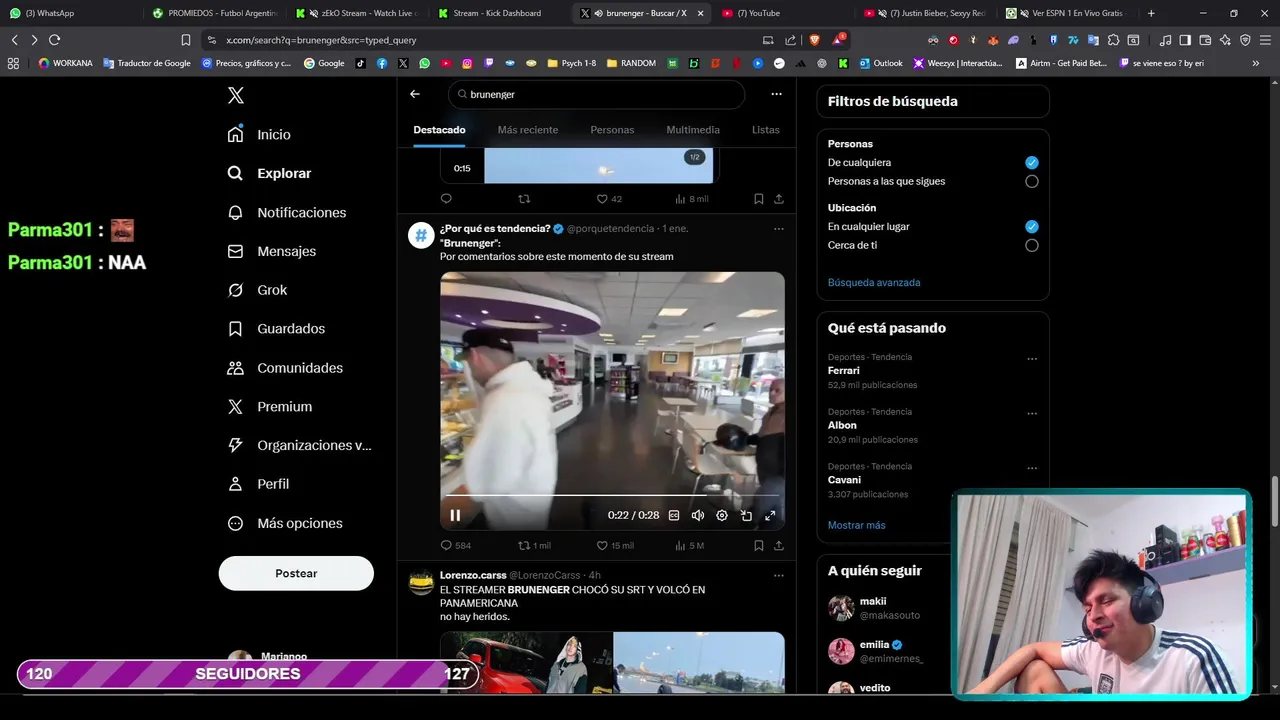Switch to the Más reciente tab

528,130
